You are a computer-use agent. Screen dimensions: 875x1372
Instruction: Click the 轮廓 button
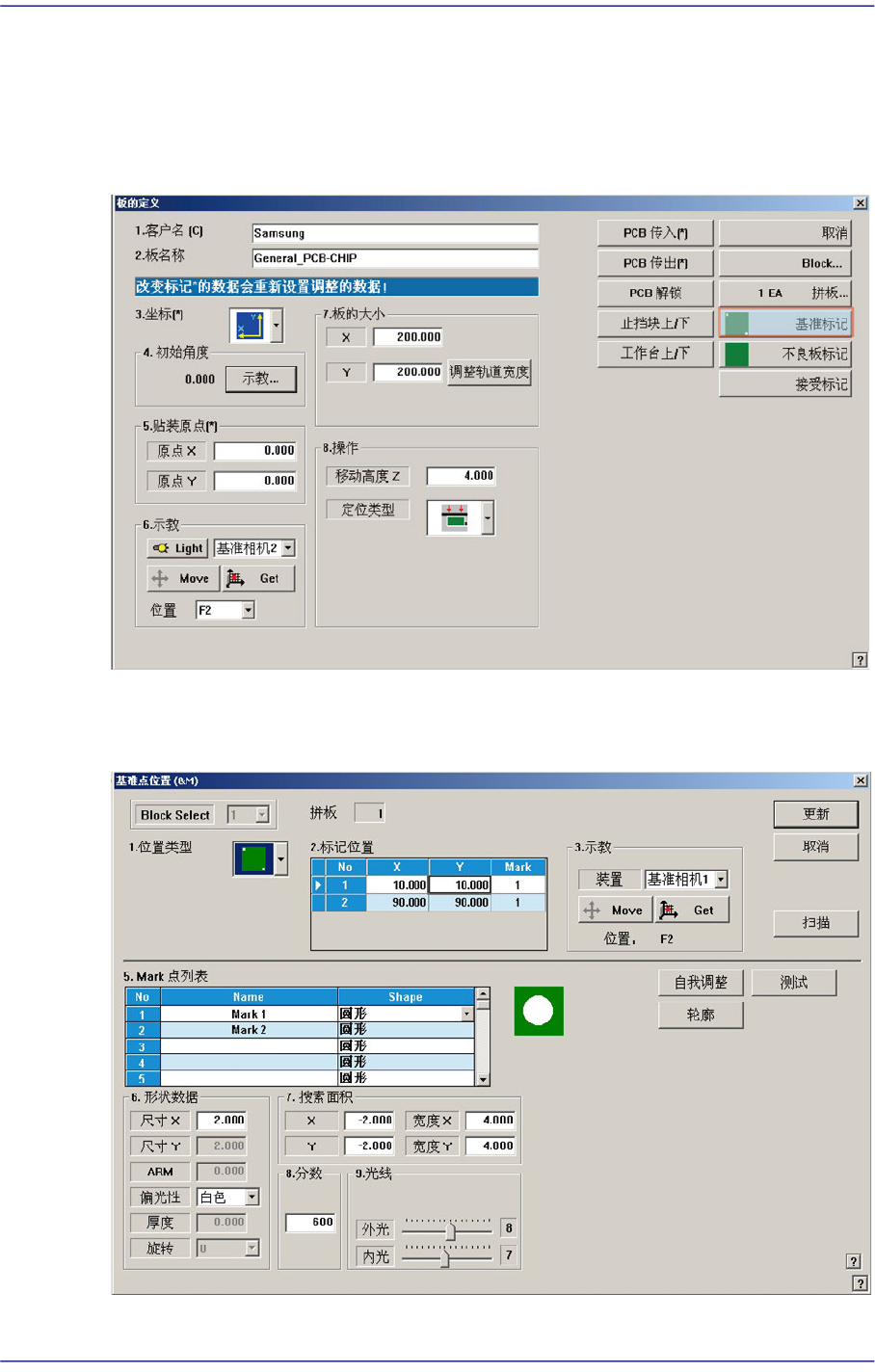[x=702, y=1015]
